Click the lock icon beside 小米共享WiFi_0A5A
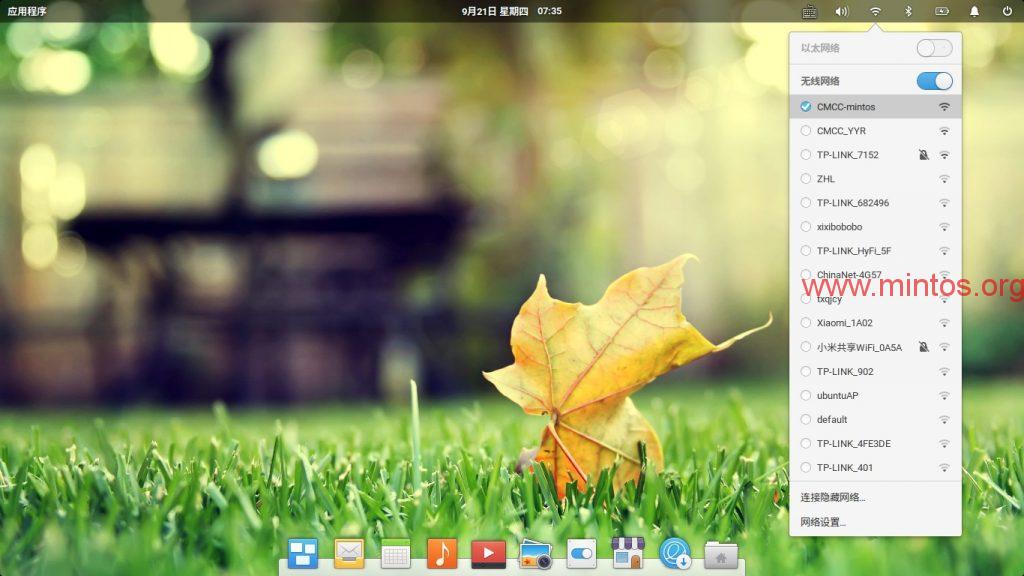 (923, 347)
